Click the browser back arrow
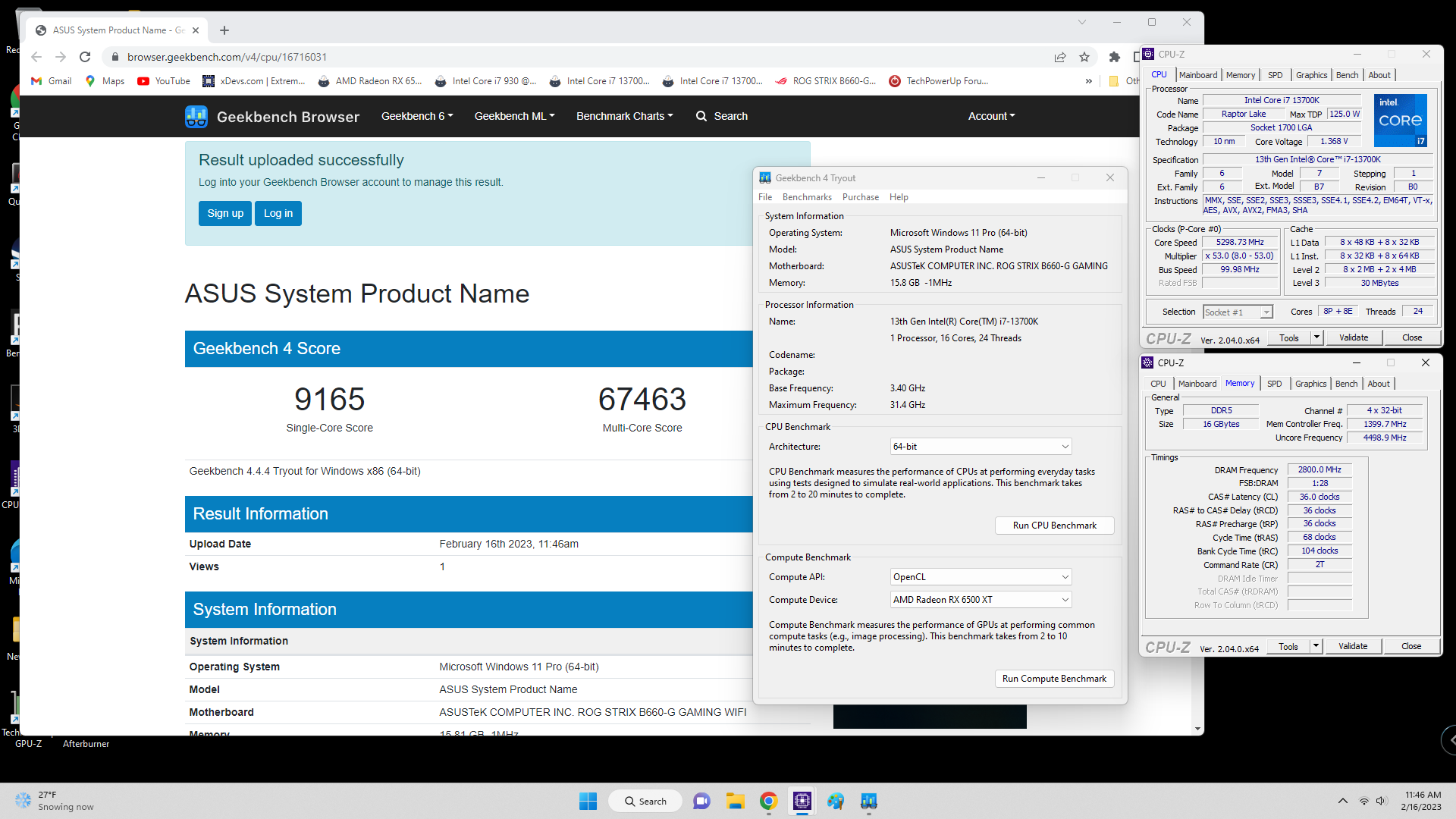This screenshot has width=1456, height=819. (36, 57)
